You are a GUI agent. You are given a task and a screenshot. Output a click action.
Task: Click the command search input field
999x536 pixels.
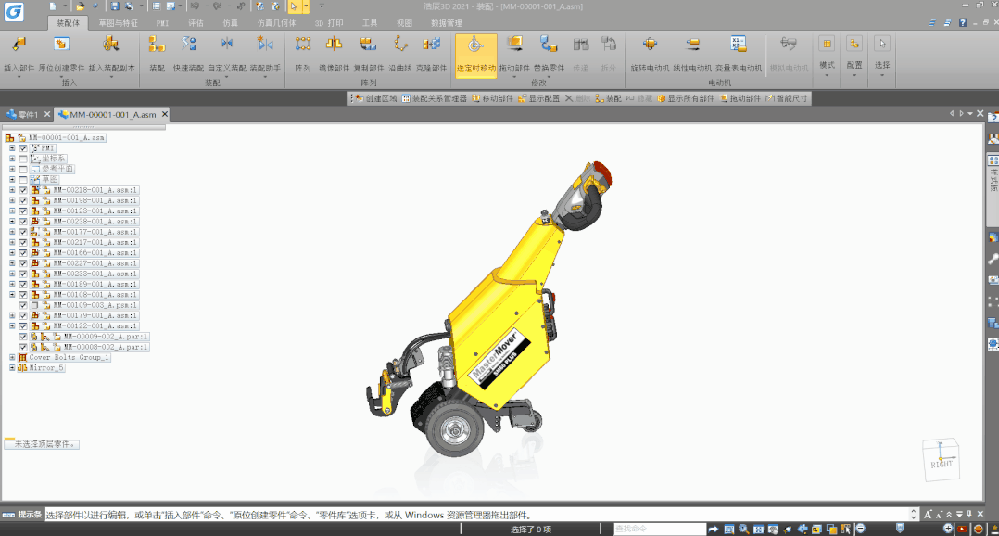(x=662, y=528)
